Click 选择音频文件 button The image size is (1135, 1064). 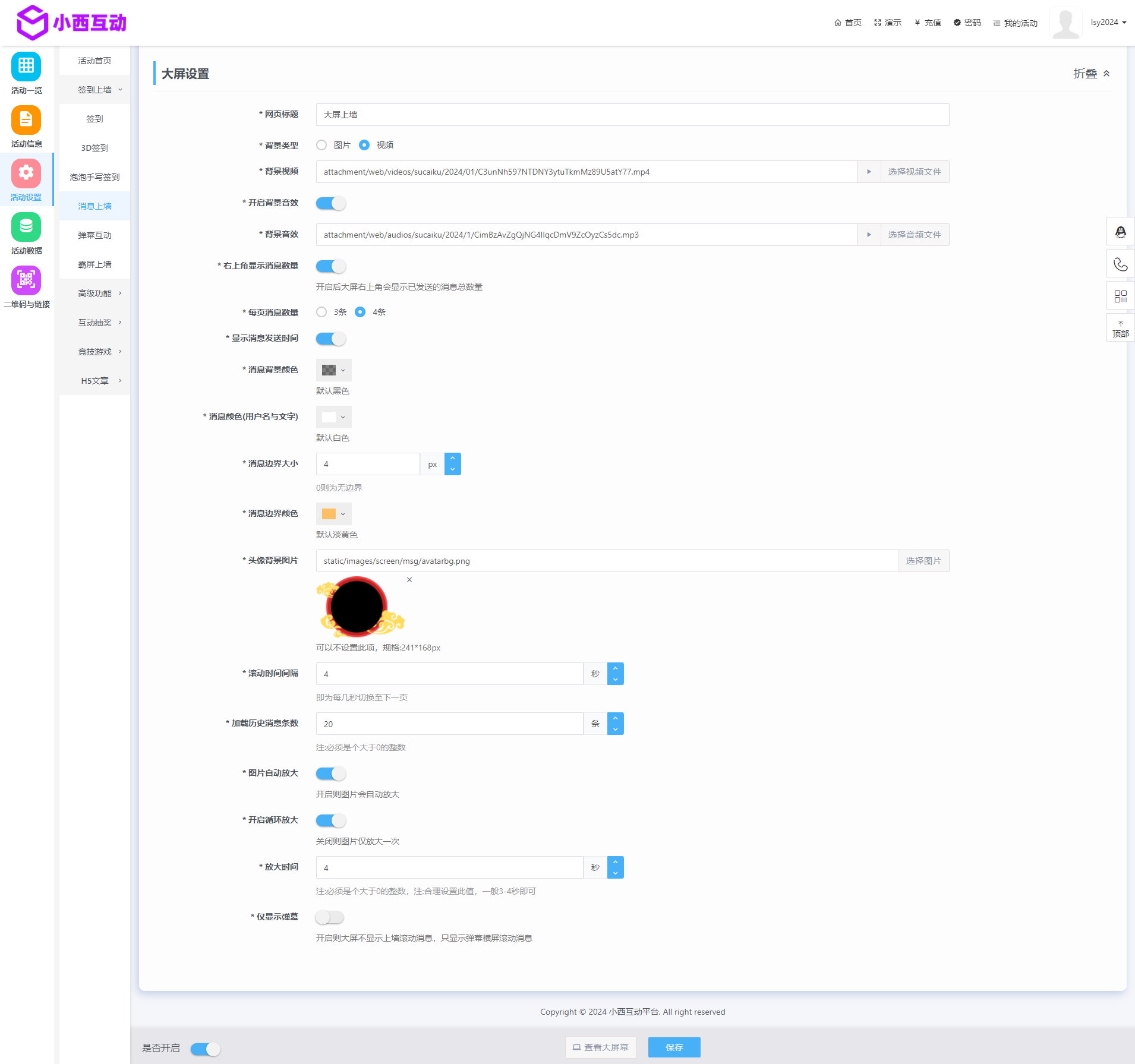[915, 235]
